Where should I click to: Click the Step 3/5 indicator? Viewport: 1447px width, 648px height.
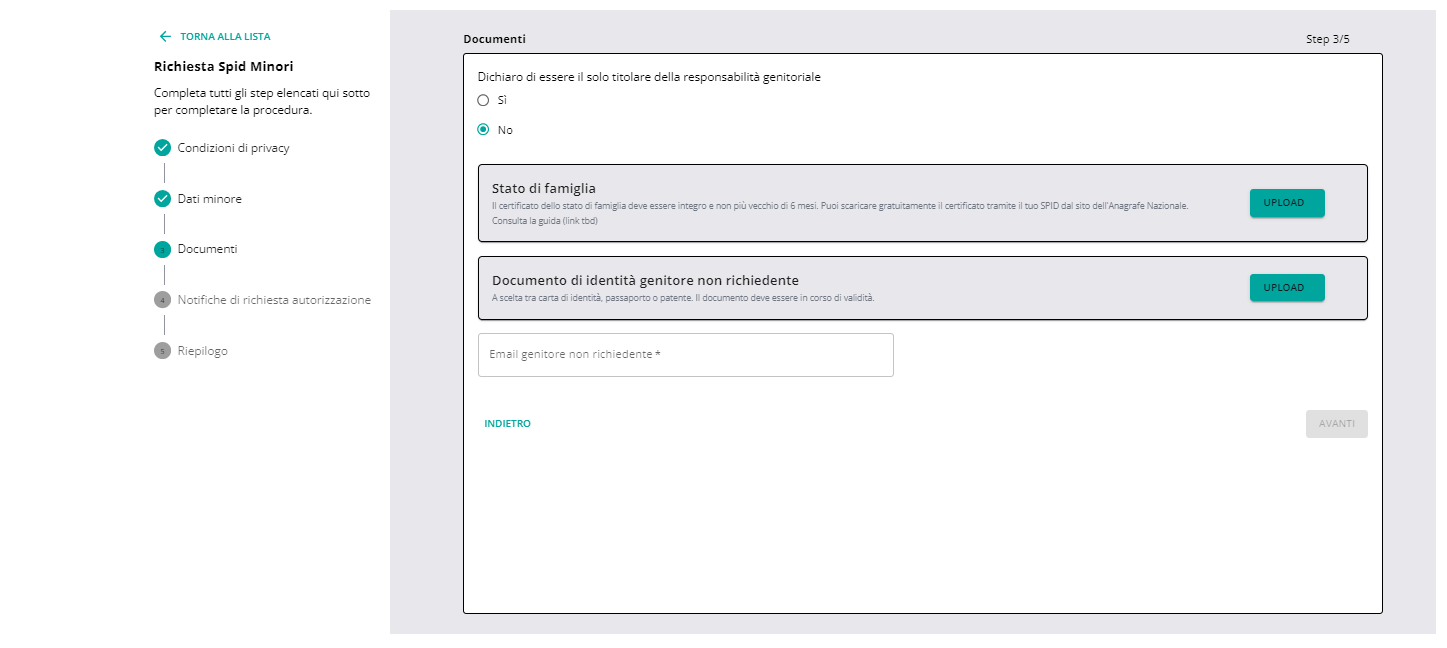pyautogui.click(x=1328, y=39)
